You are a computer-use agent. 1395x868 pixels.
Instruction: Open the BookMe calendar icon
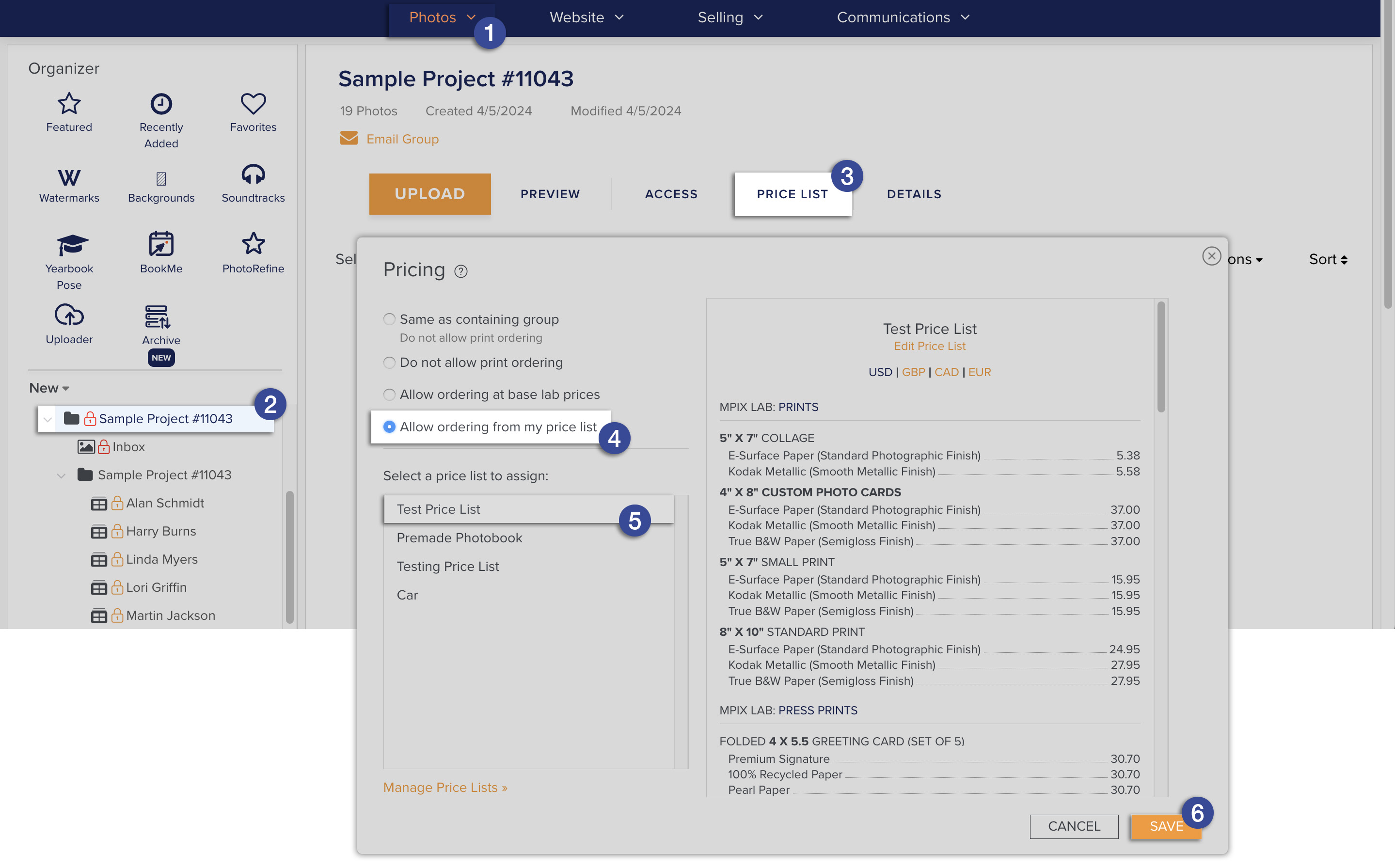tap(161, 244)
